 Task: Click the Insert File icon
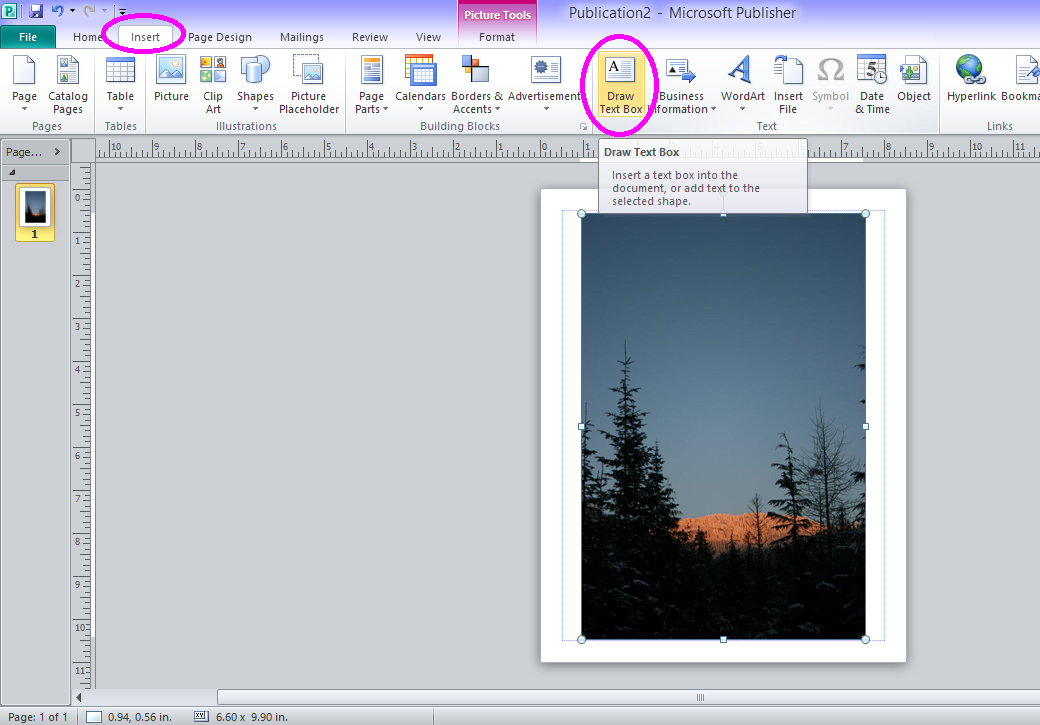[x=788, y=84]
